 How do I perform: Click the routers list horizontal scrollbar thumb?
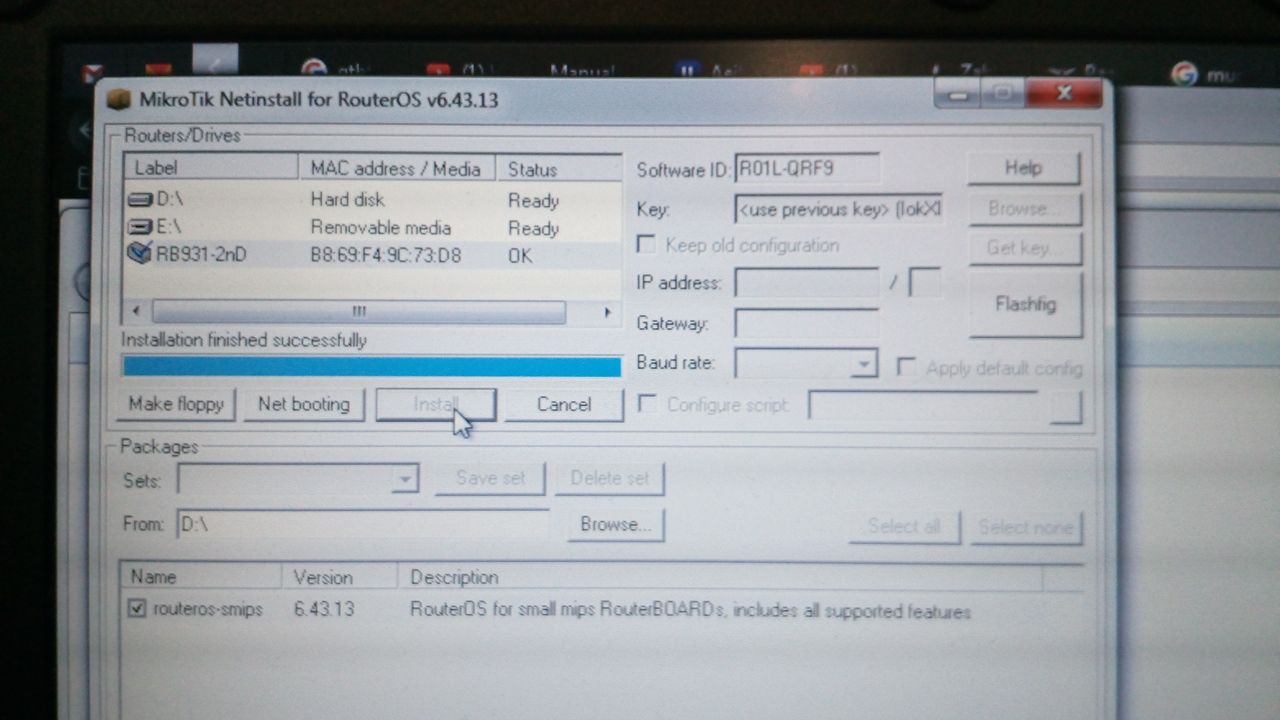pos(359,312)
